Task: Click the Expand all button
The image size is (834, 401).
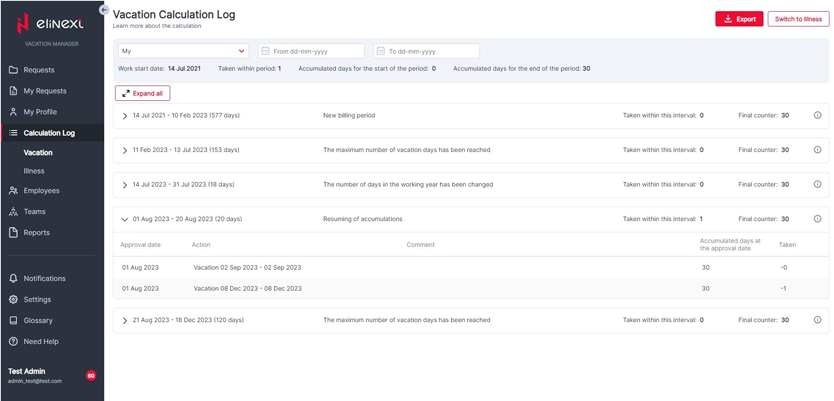Action: pos(142,93)
